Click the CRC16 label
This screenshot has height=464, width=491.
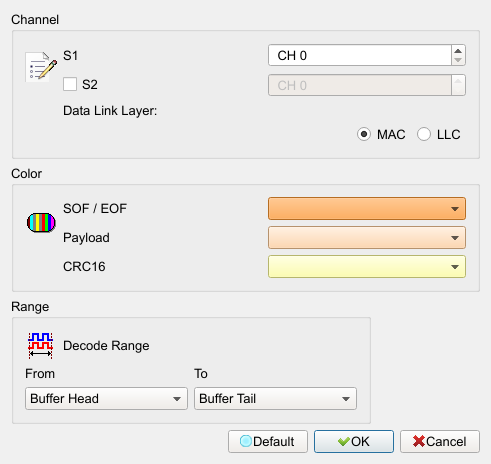point(84,267)
